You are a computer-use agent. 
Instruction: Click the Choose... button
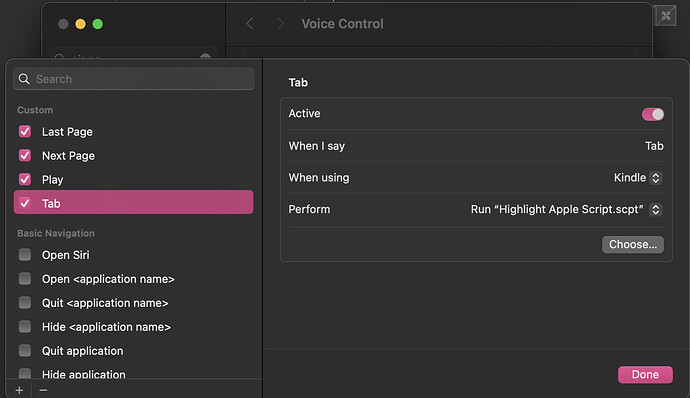tap(633, 244)
